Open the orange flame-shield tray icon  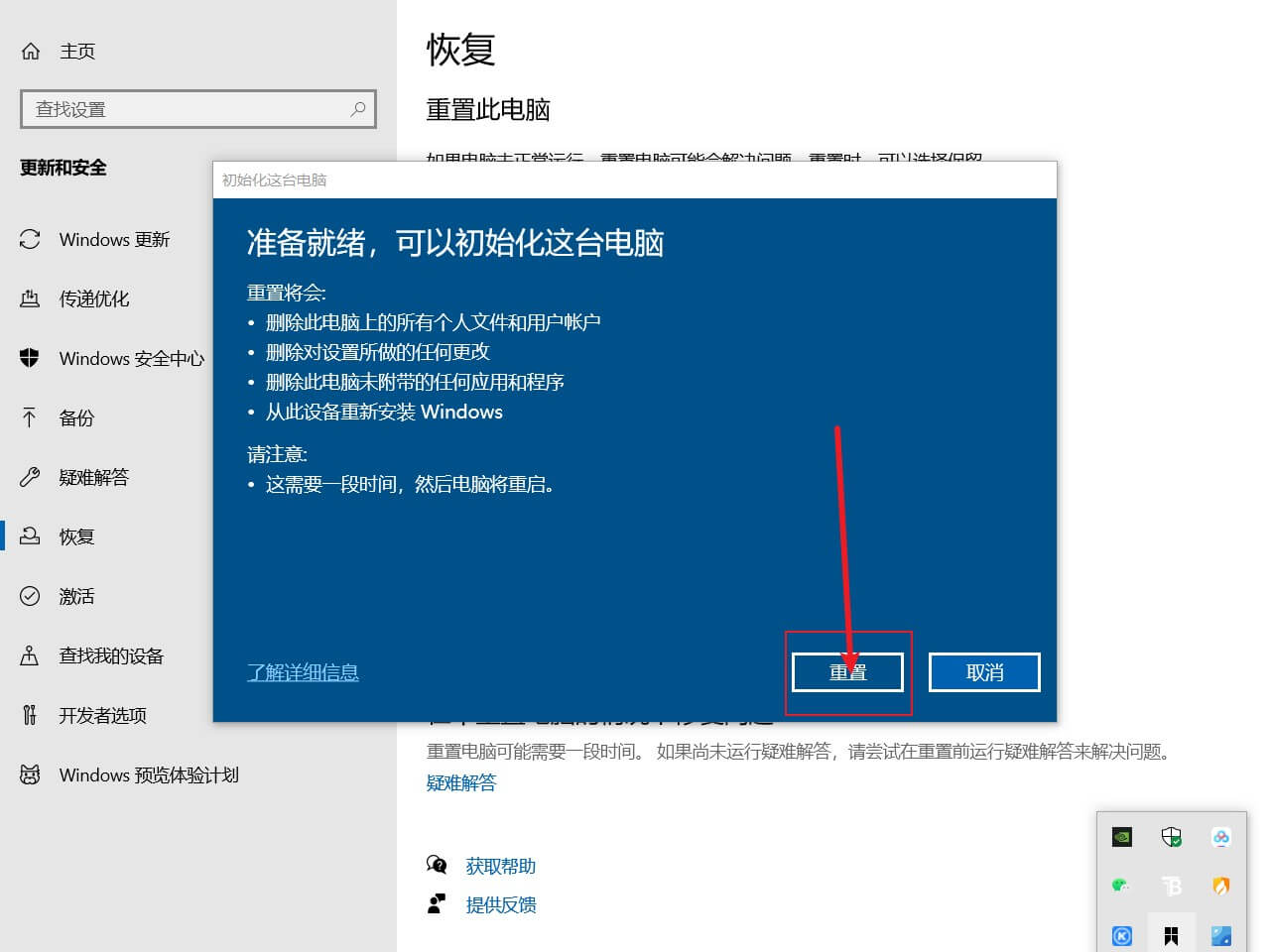[x=1221, y=887]
